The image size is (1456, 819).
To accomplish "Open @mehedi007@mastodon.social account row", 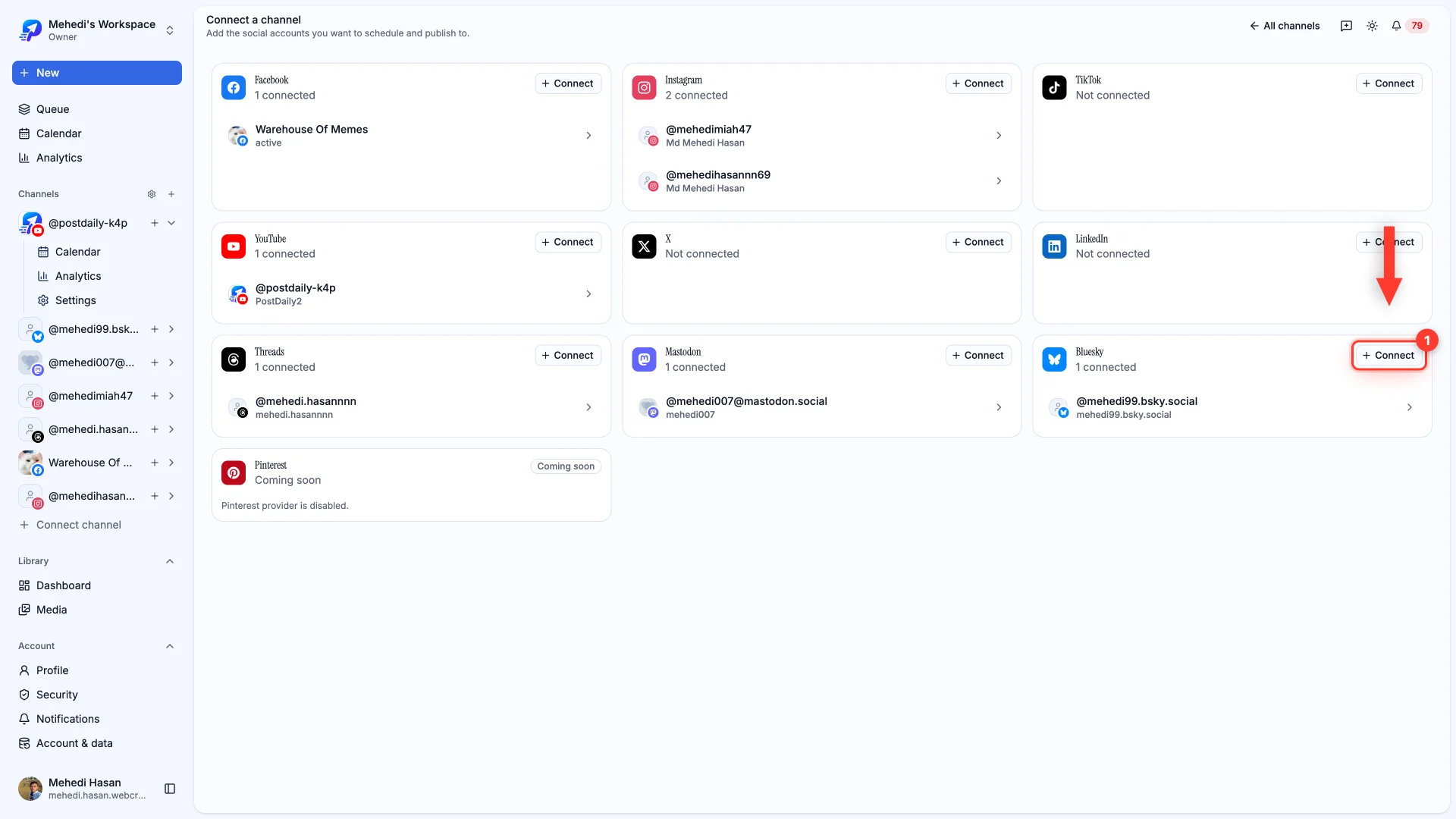I will pos(821,407).
